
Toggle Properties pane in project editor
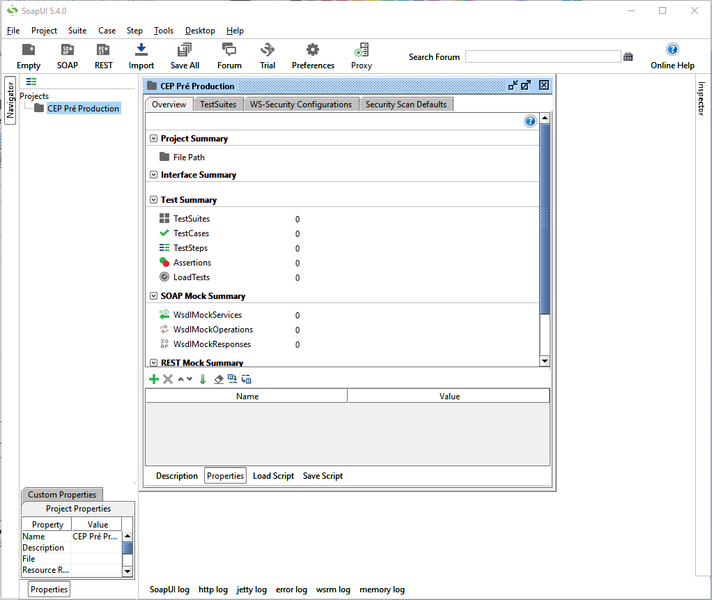225,476
